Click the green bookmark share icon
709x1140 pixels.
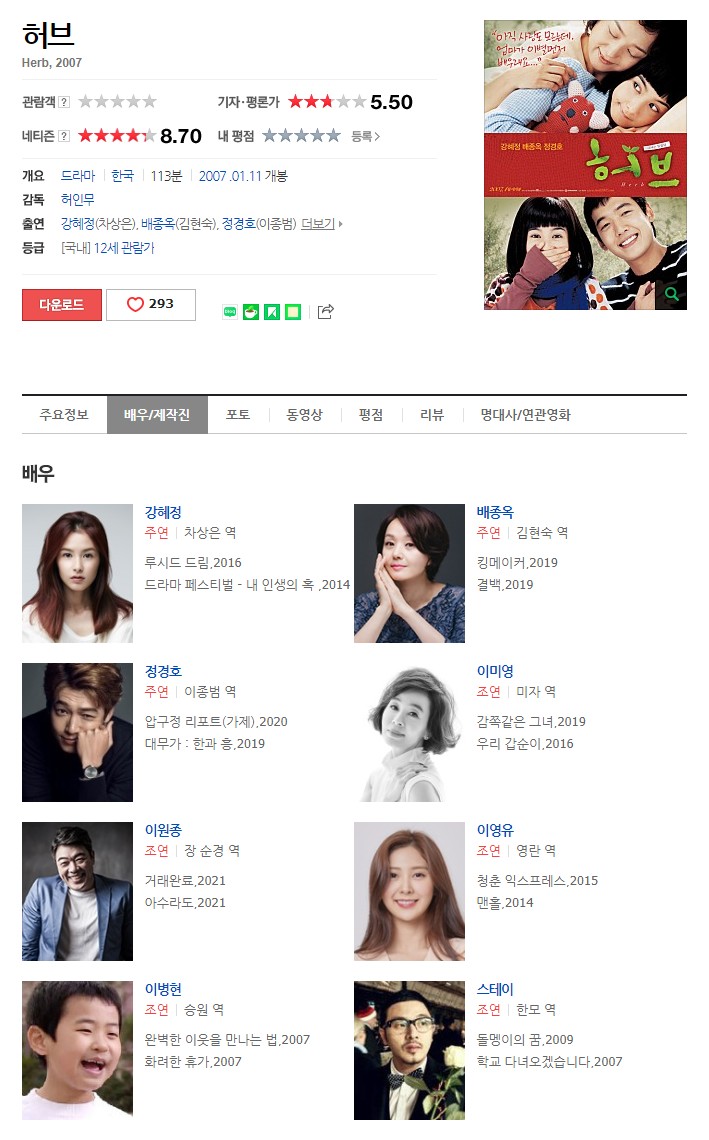coord(272,312)
